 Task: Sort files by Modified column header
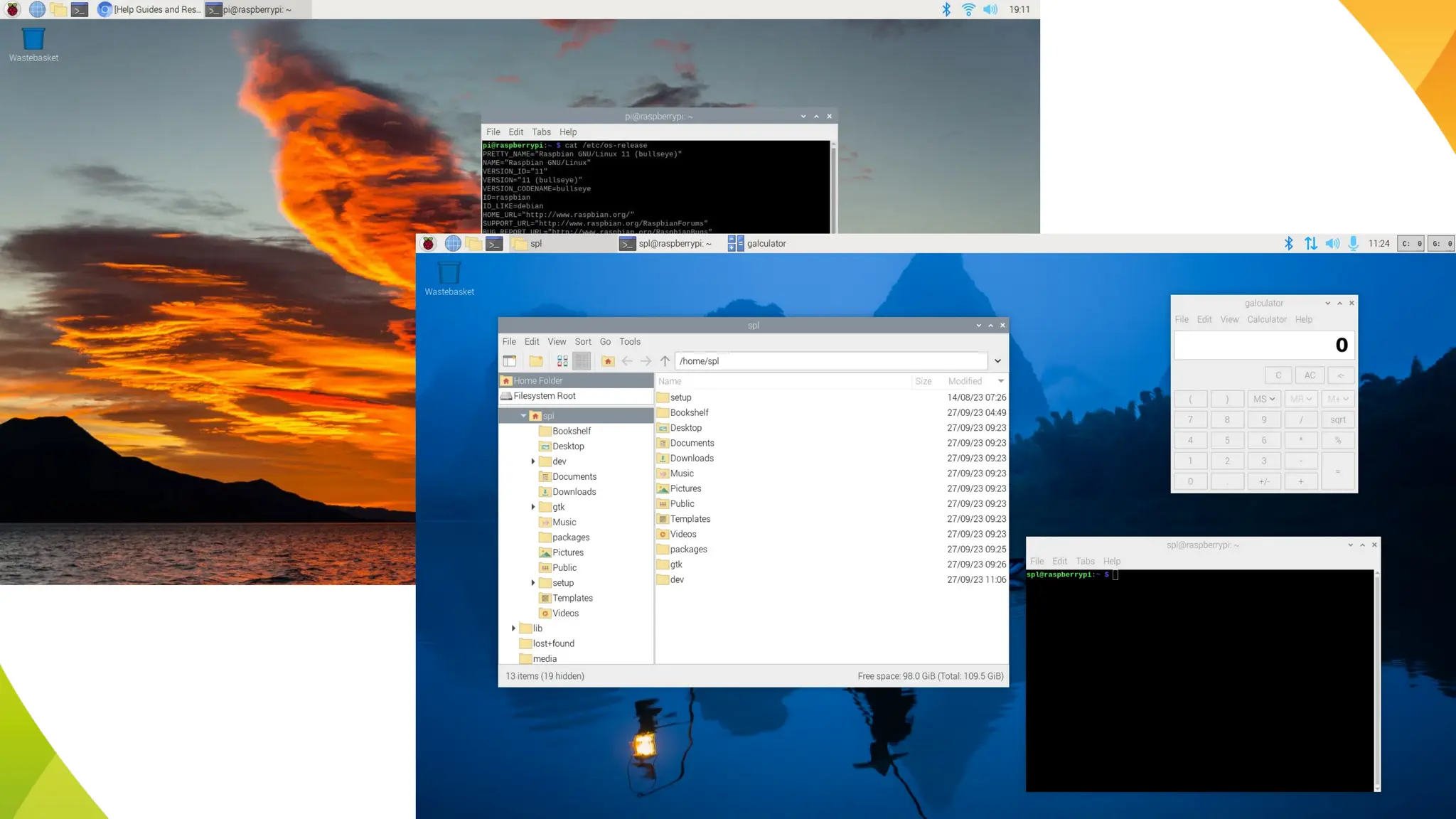975,381
